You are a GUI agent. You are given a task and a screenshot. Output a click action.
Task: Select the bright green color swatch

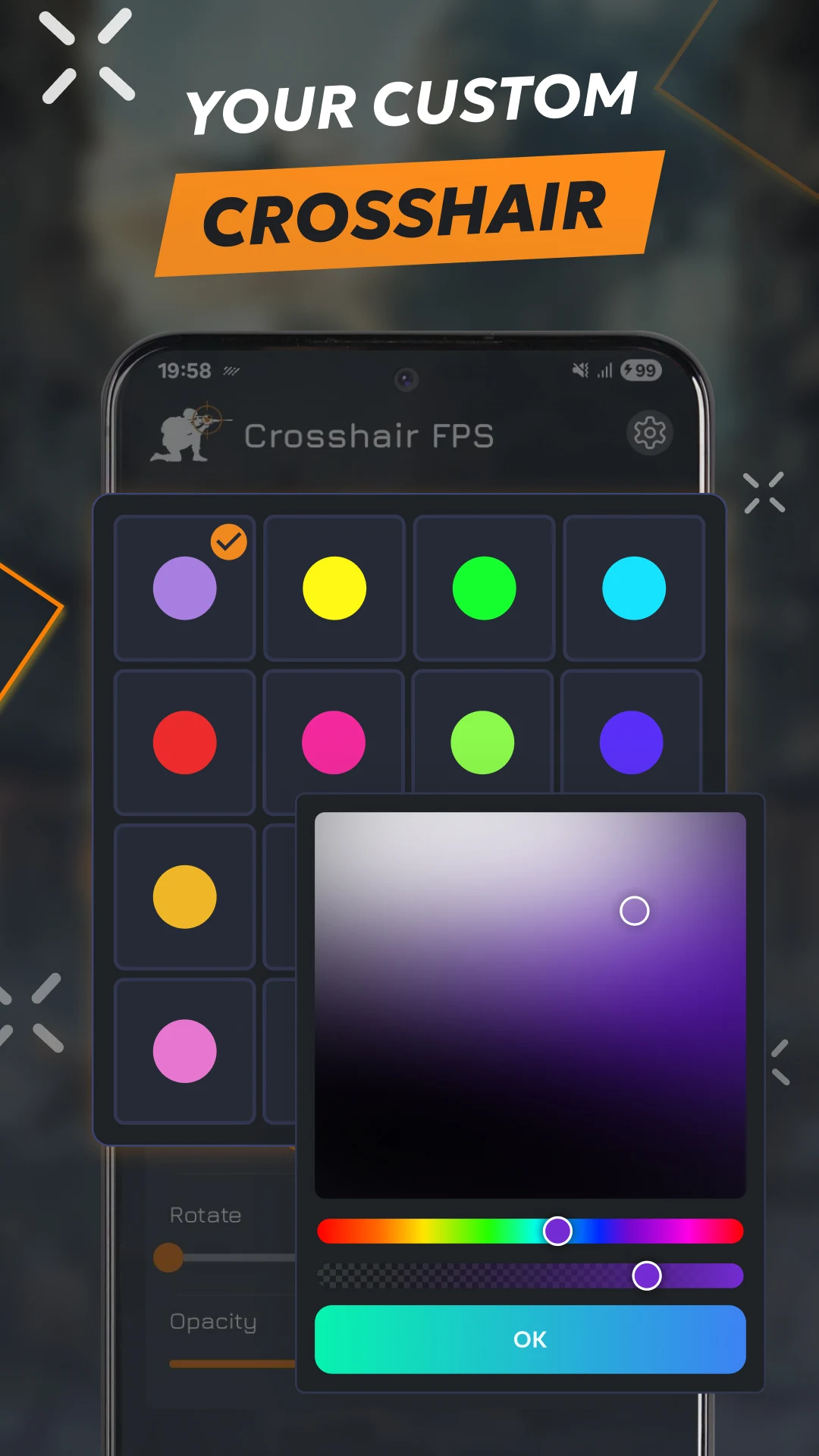tap(485, 588)
